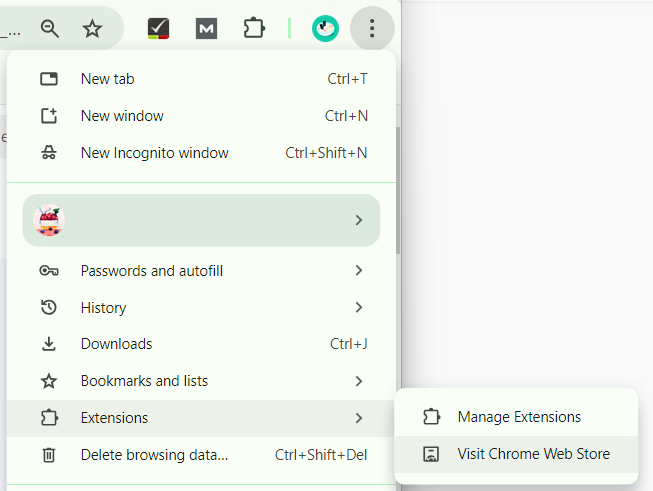Open a New Incognito window
Image resolution: width=653 pixels, height=491 pixels.
154,153
